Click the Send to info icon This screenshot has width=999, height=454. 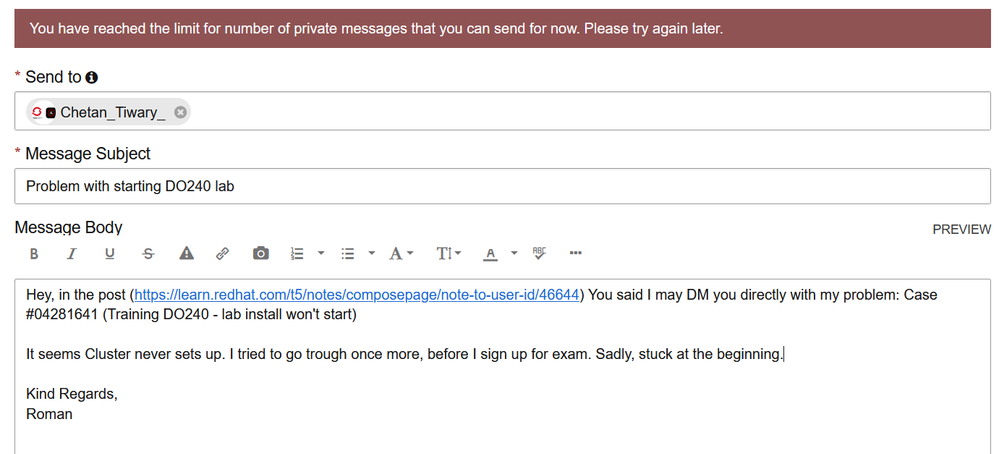pos(92,77)
